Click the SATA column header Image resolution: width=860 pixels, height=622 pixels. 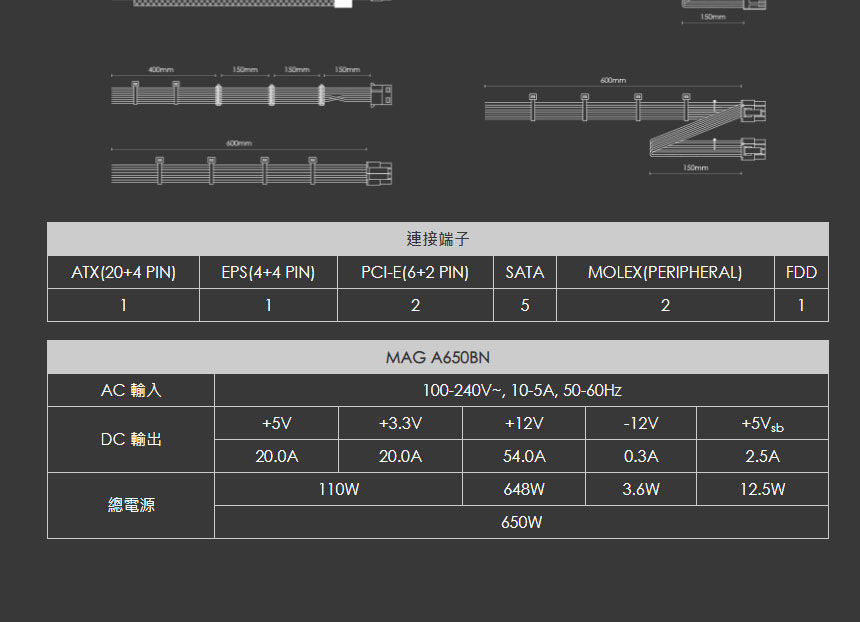(525, 272)
